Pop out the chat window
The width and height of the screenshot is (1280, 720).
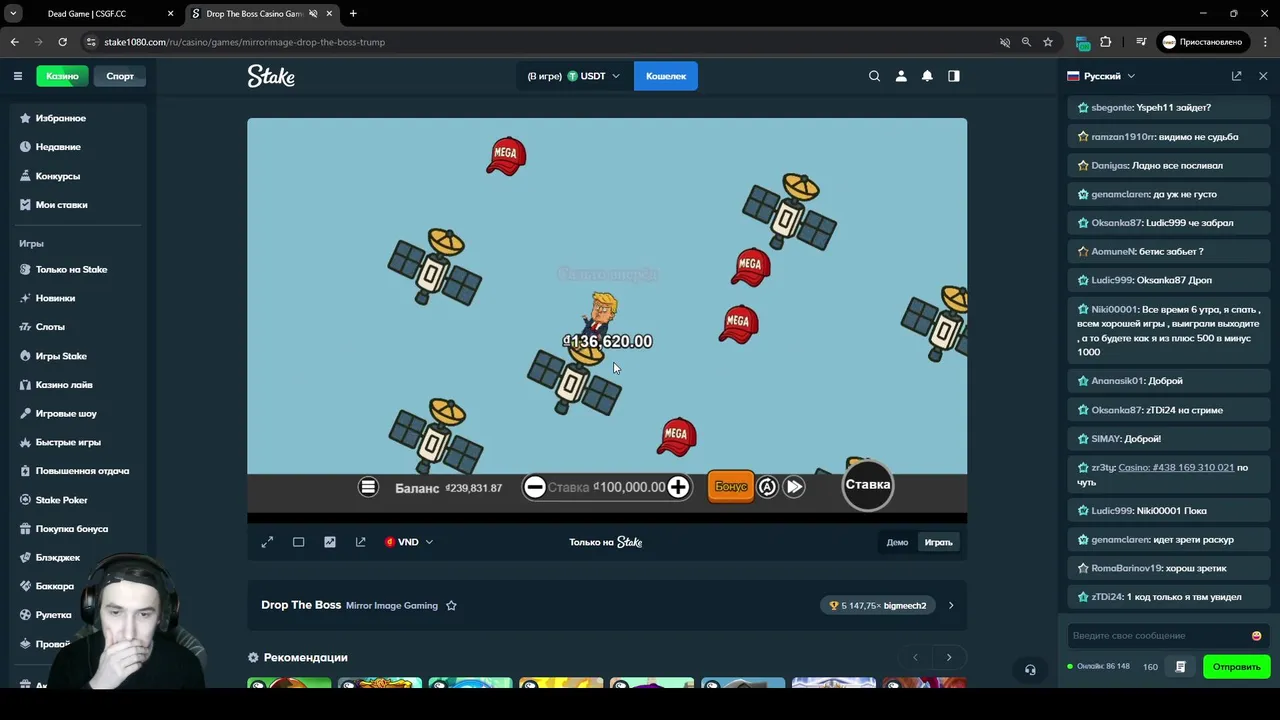[1236, 76]
